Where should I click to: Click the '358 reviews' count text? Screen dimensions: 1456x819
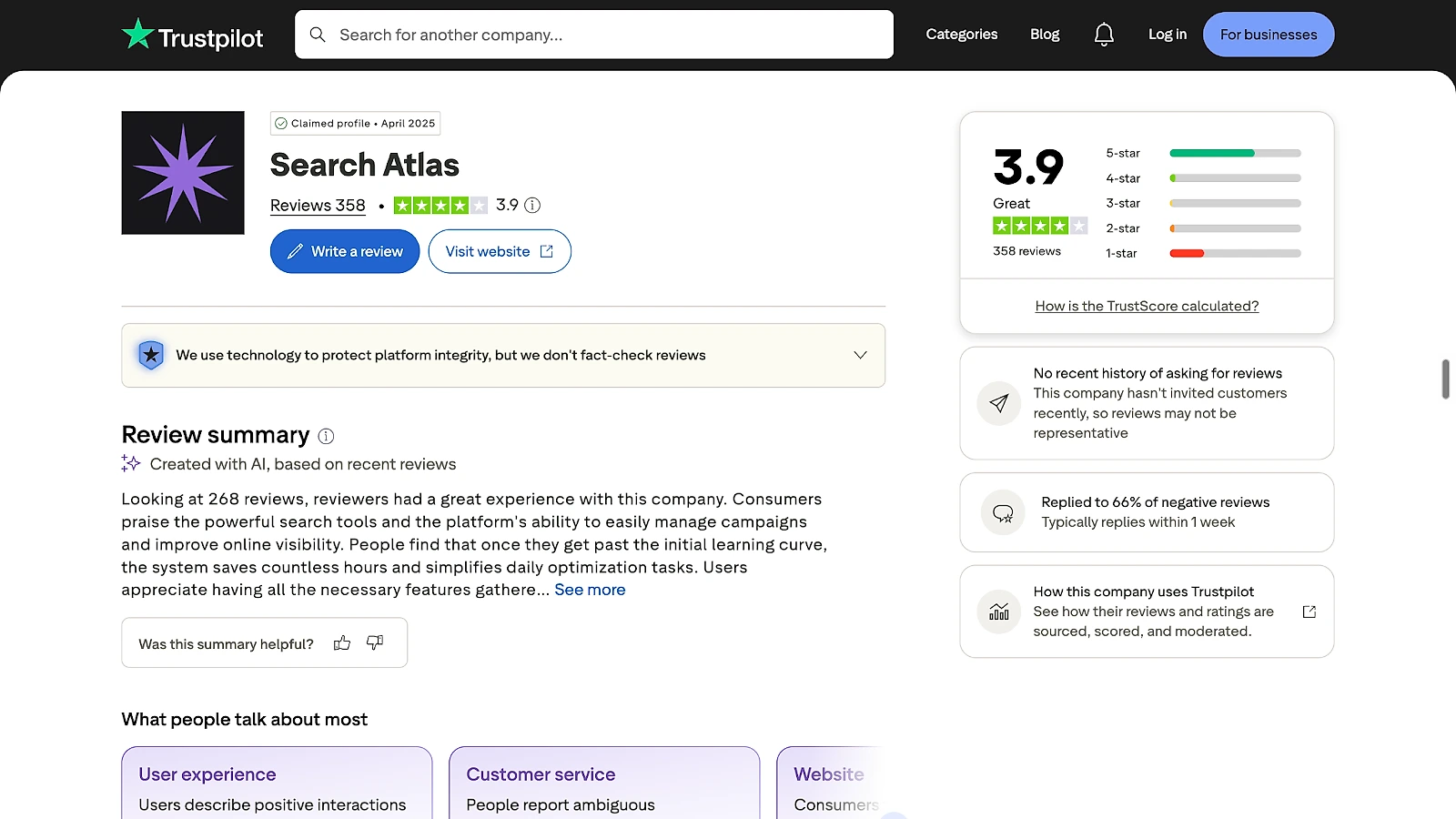1026,251
